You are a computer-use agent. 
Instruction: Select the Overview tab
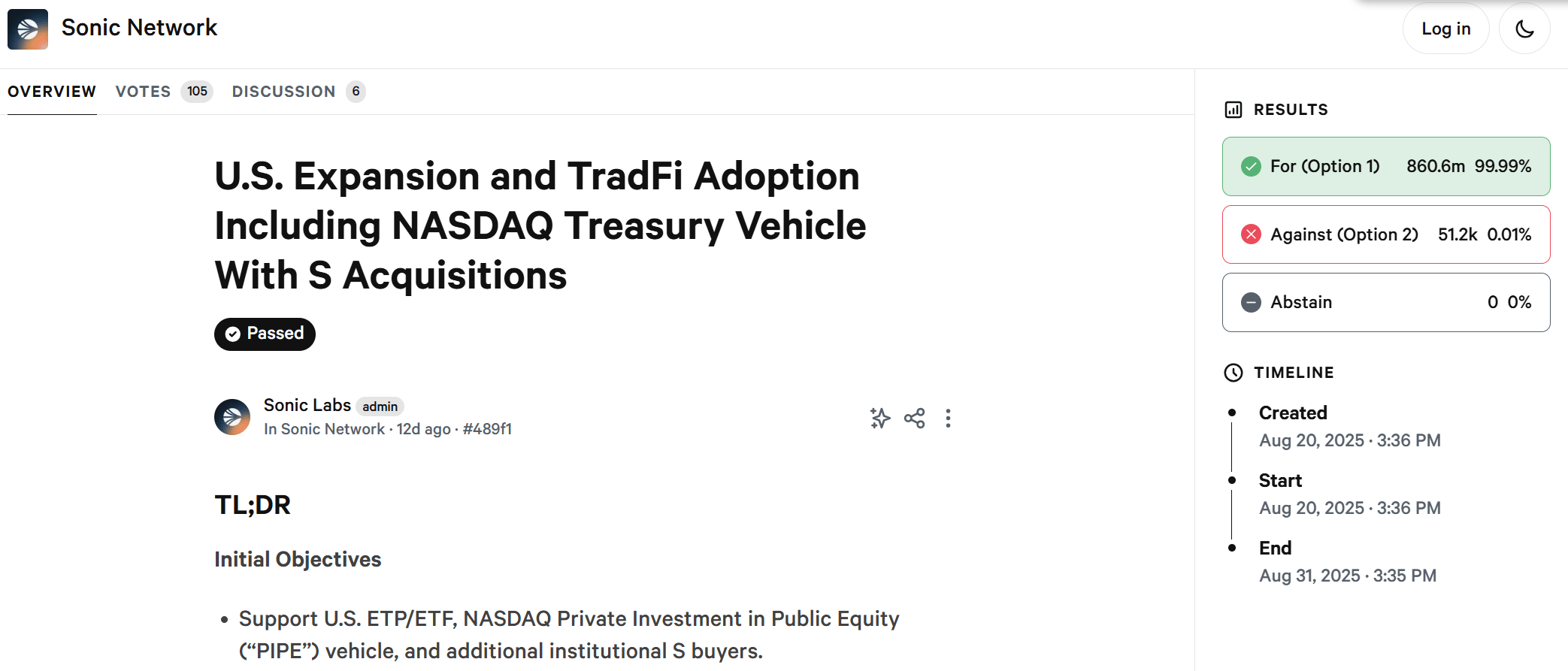(52, 92)
